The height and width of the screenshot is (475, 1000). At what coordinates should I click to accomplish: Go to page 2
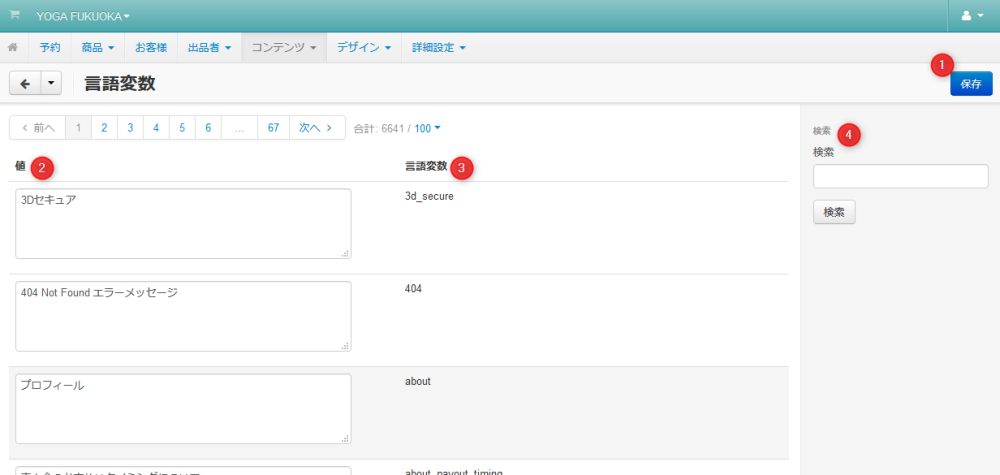(x=104, y=128)
